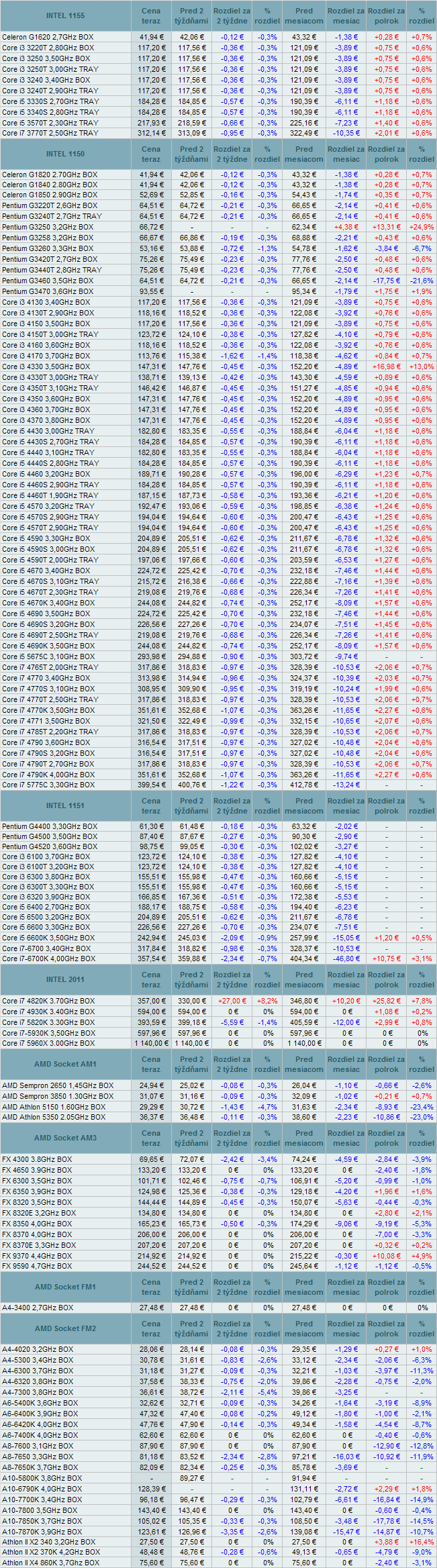This screenshot has height=1568, width=437.
Task: Select Core i7 5775C 3,30GHz BOX name
Action: (x=48, y=785)
